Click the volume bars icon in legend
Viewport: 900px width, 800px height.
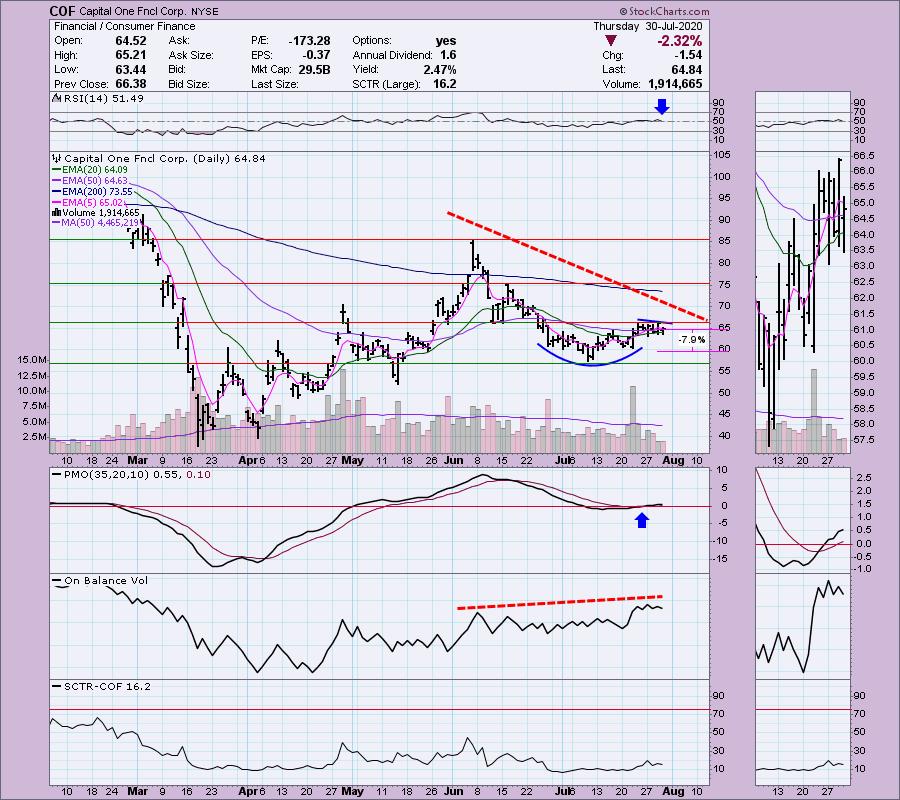click(56, 212)
